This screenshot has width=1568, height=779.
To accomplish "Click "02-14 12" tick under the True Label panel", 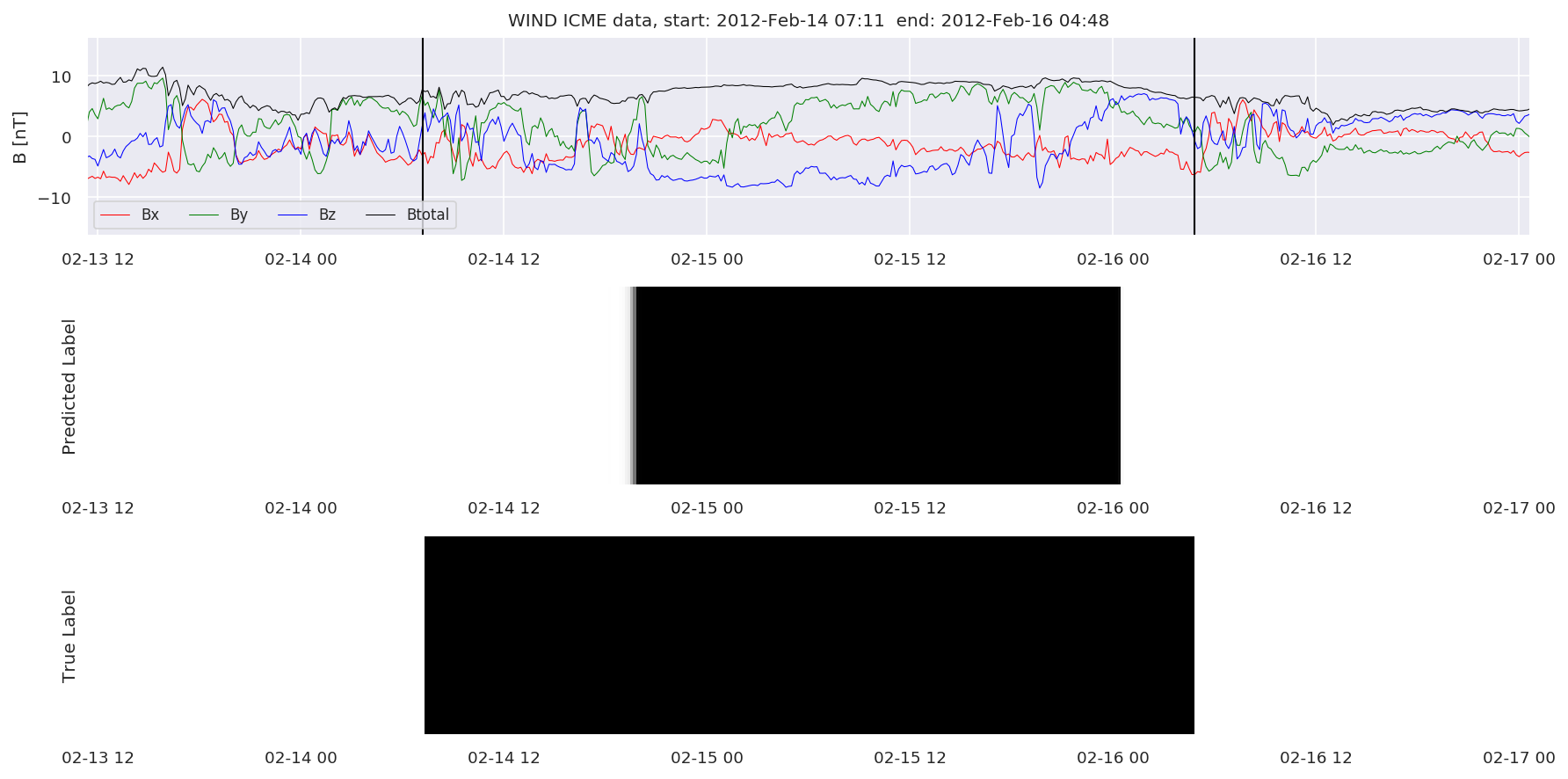I will (x=504, y=758).
